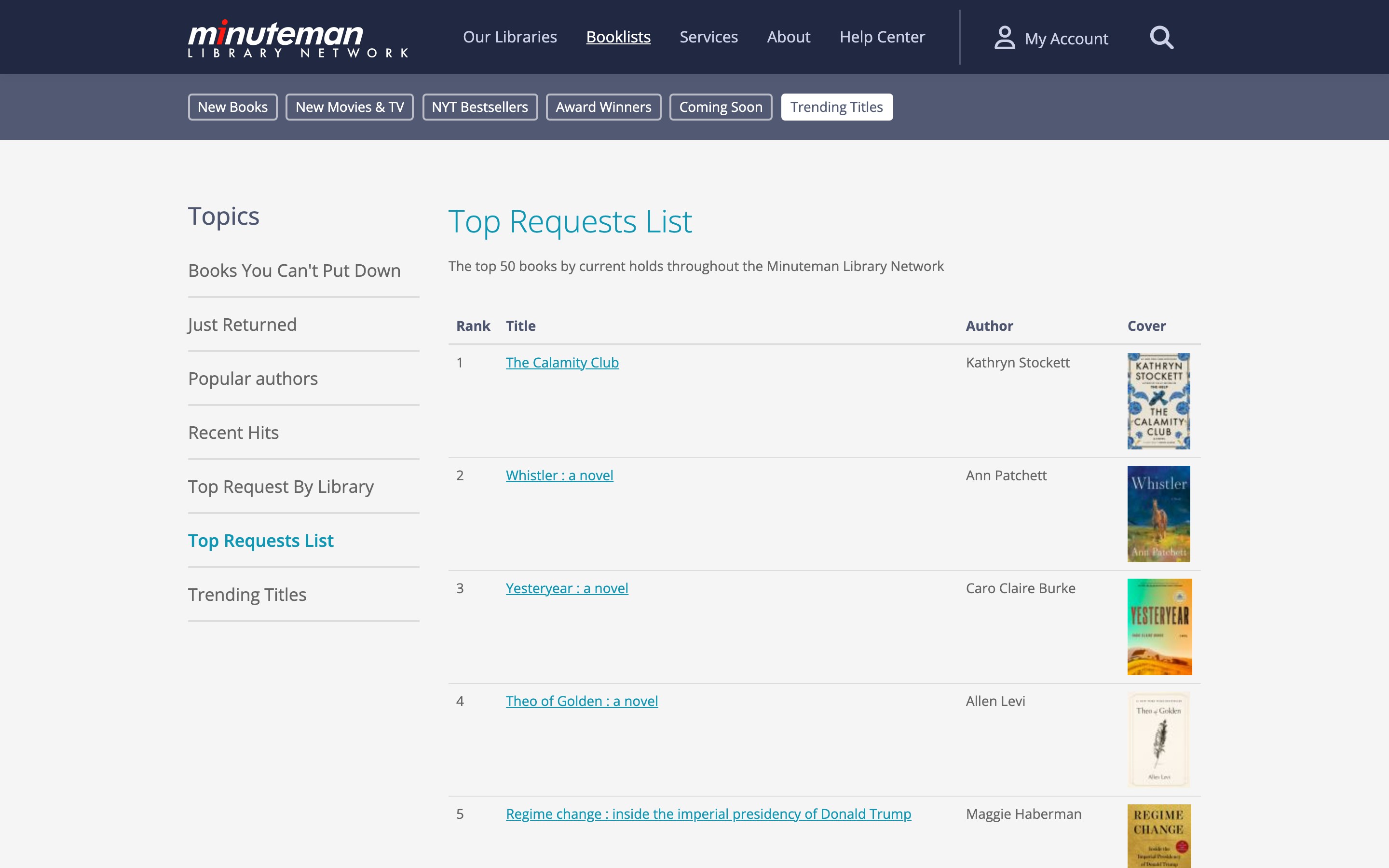The width and height of the screenshot is (1389, 868).
Task: Open The Calamity Club title link
Action: [x=562, y=363]
